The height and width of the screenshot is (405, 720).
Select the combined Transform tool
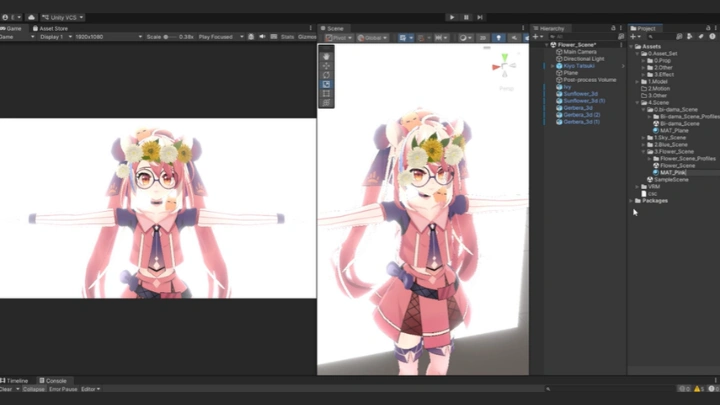click(x=326, y=102)
